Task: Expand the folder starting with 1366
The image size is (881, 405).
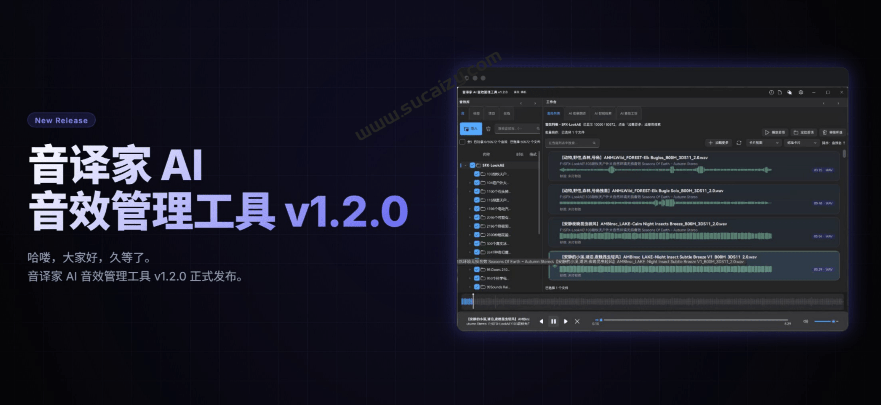Action: pos(470,208)
